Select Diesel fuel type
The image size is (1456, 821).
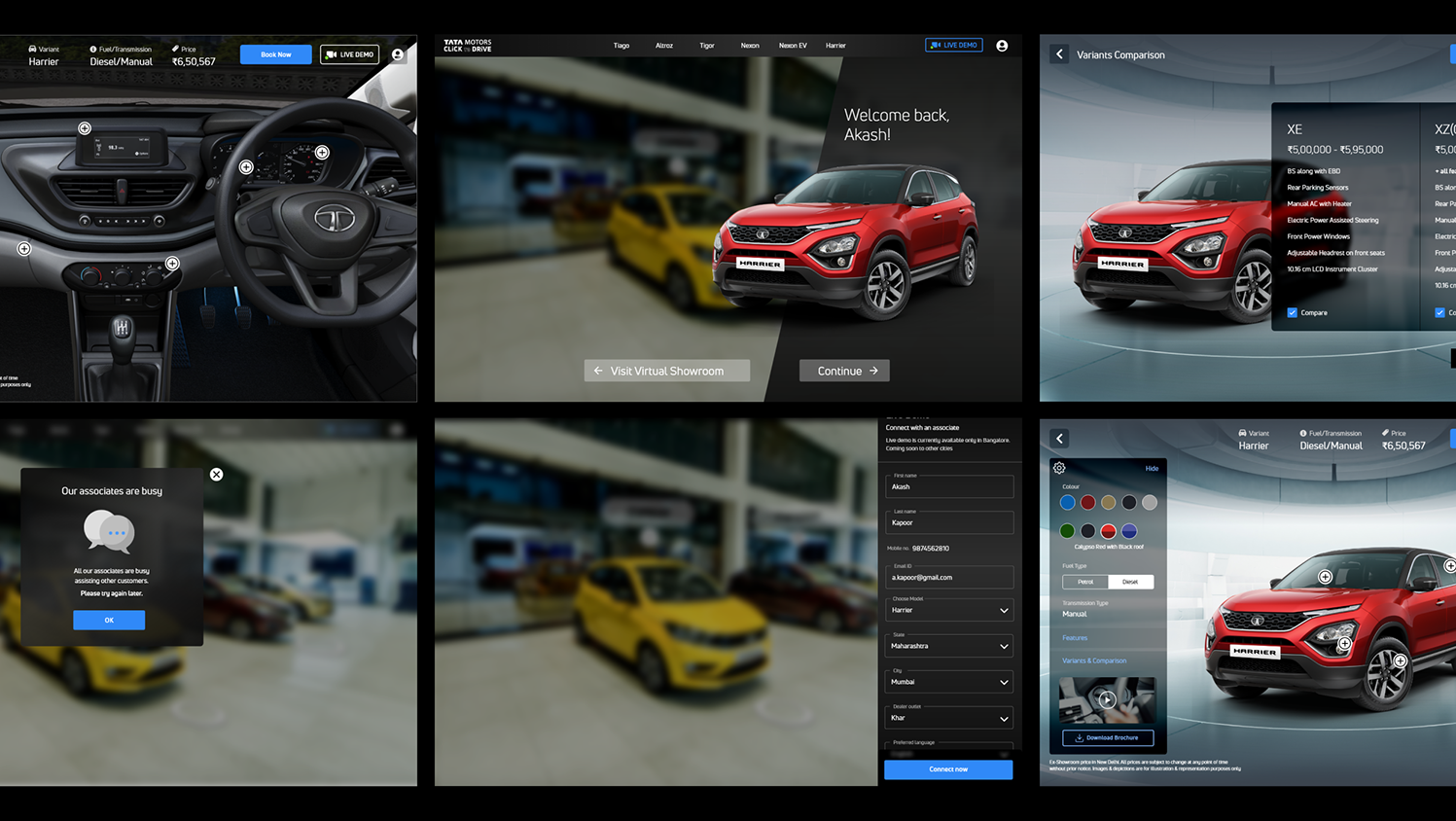1130,582
